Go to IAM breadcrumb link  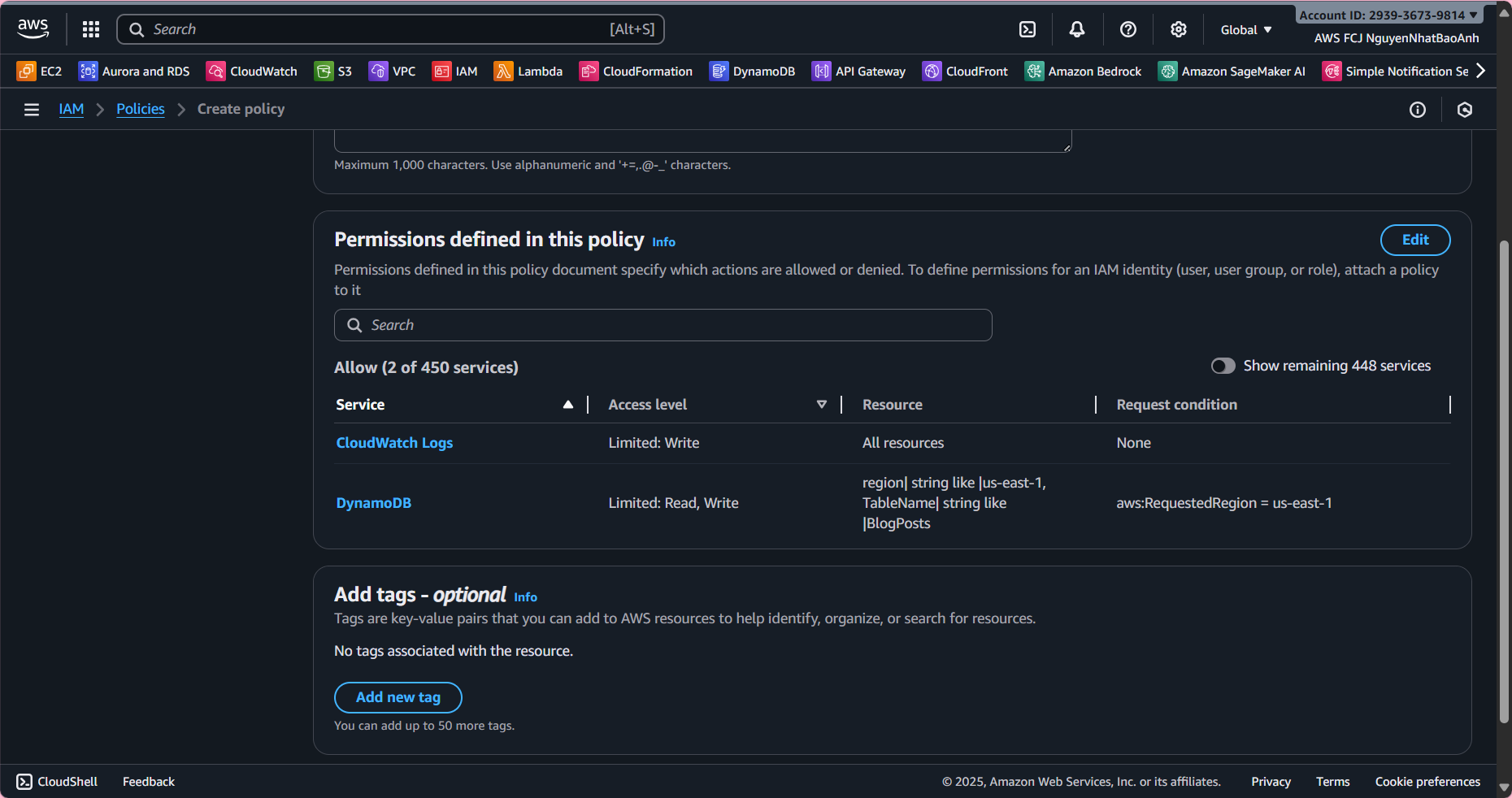point(72,109)
